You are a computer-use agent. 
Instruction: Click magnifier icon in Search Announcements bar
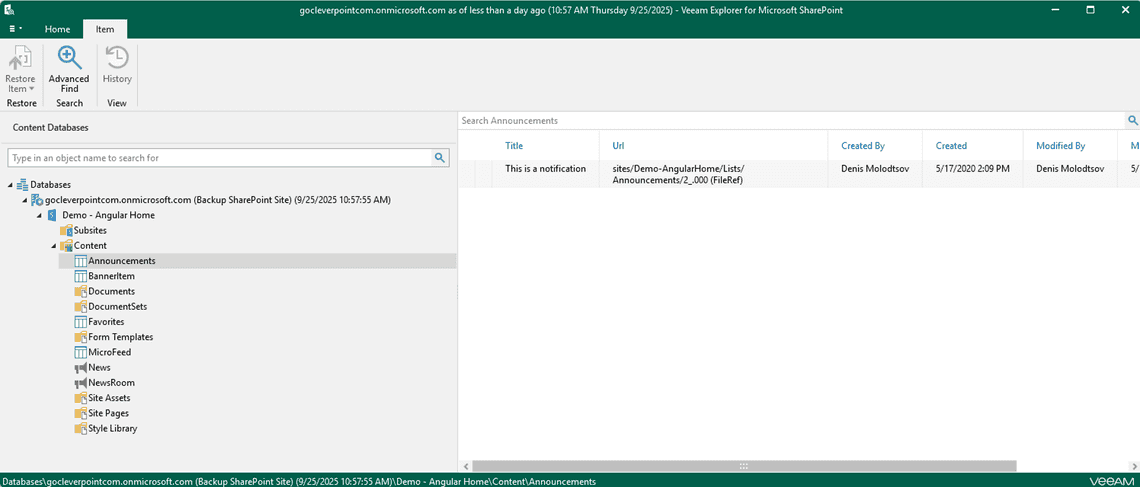point(1133,120)
